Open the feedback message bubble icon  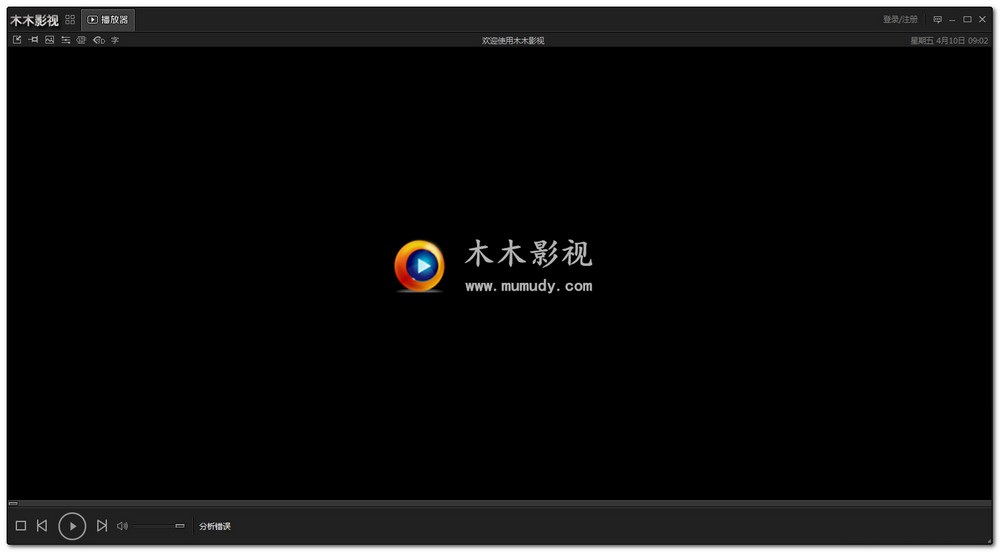point(937,19)
